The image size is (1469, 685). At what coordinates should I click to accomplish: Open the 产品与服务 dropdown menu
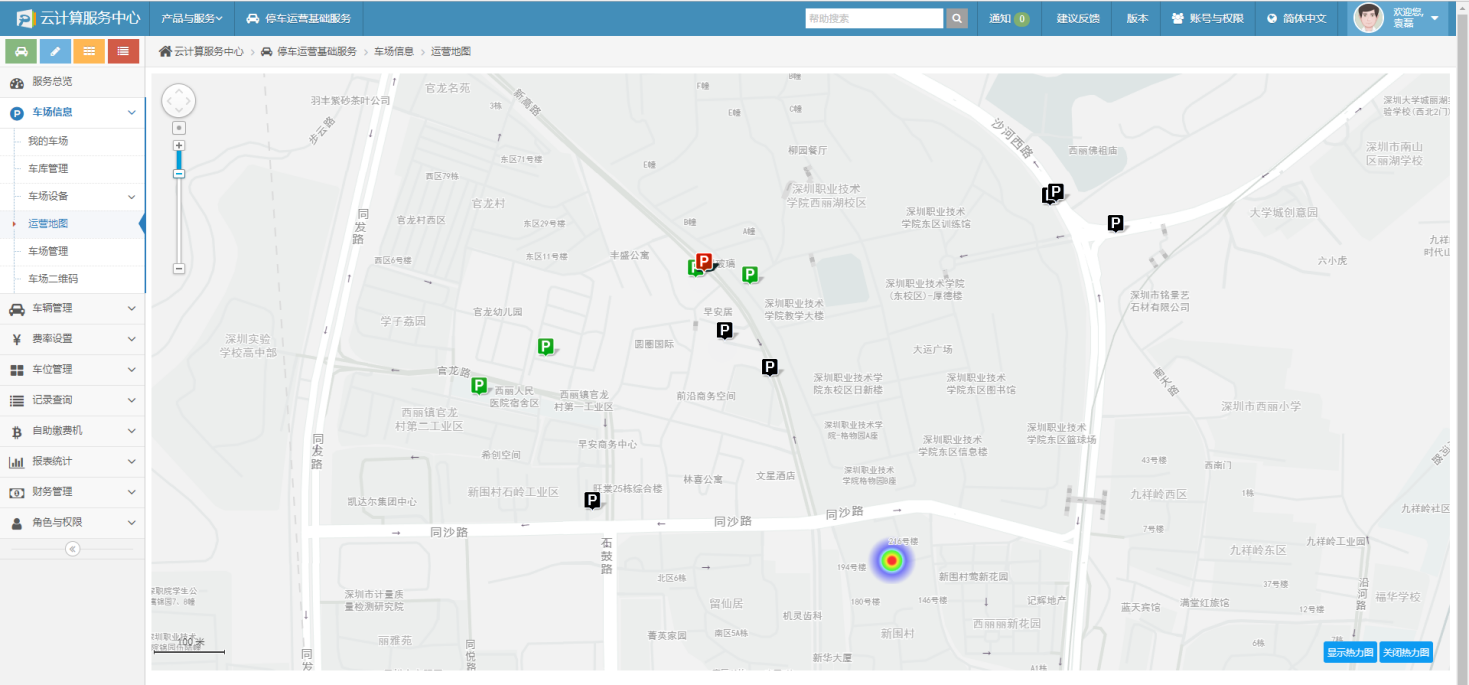(193, 17)
